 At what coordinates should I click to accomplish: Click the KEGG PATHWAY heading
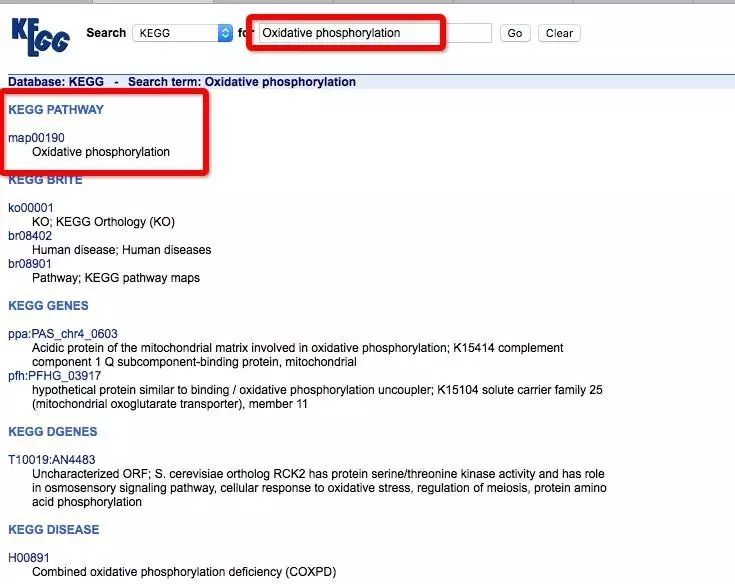[x=56, y=110]
